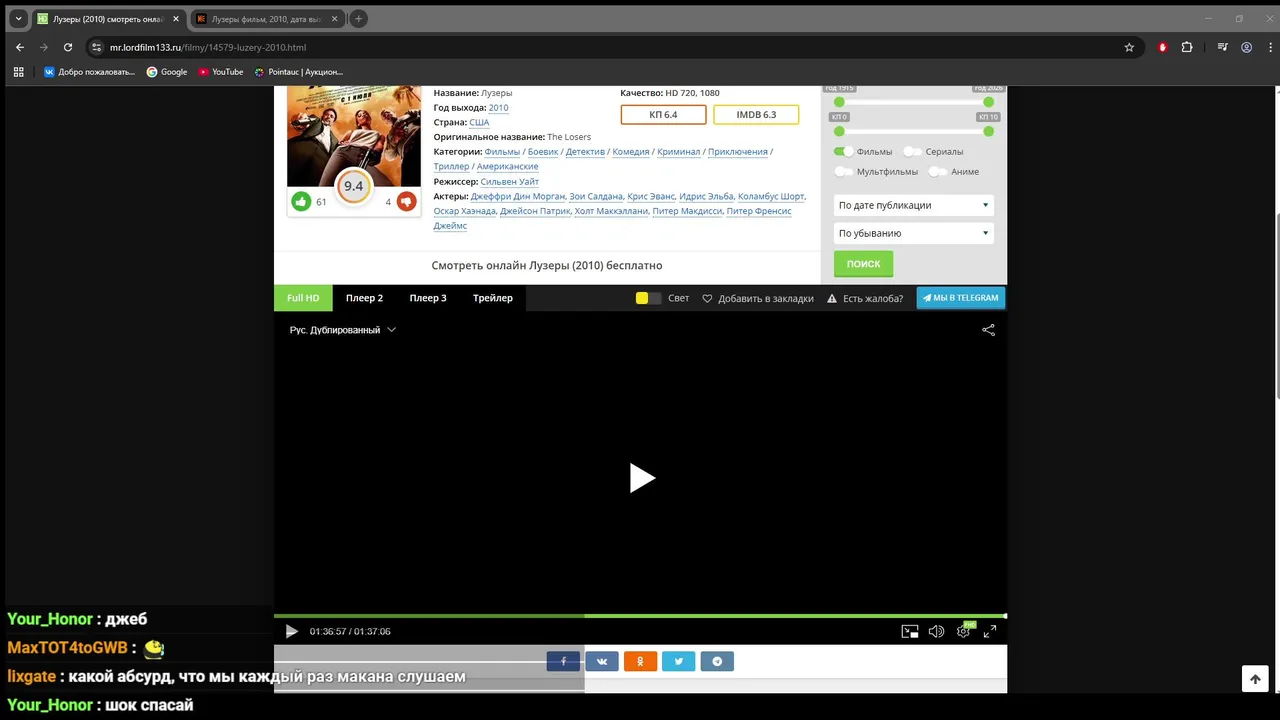Screen dimensions: 1280x720
Task: Click the green thumbs-up like icon
Action: (301, 201)
